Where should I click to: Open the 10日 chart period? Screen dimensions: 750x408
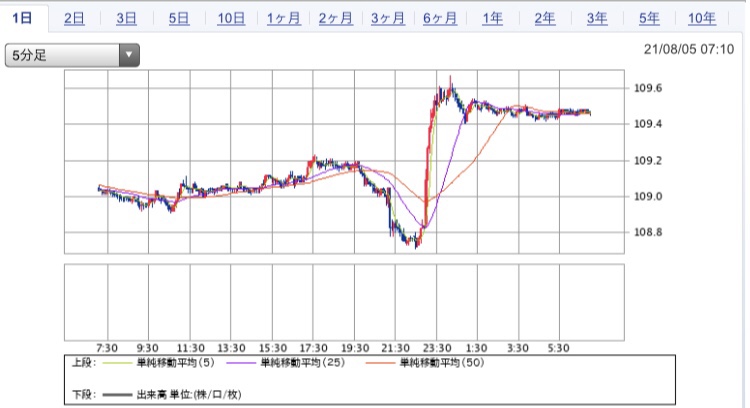231,19
